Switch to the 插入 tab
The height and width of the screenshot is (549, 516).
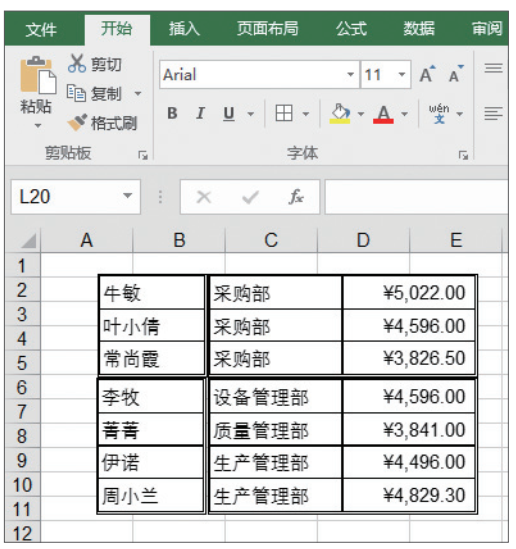pos(184,29)
